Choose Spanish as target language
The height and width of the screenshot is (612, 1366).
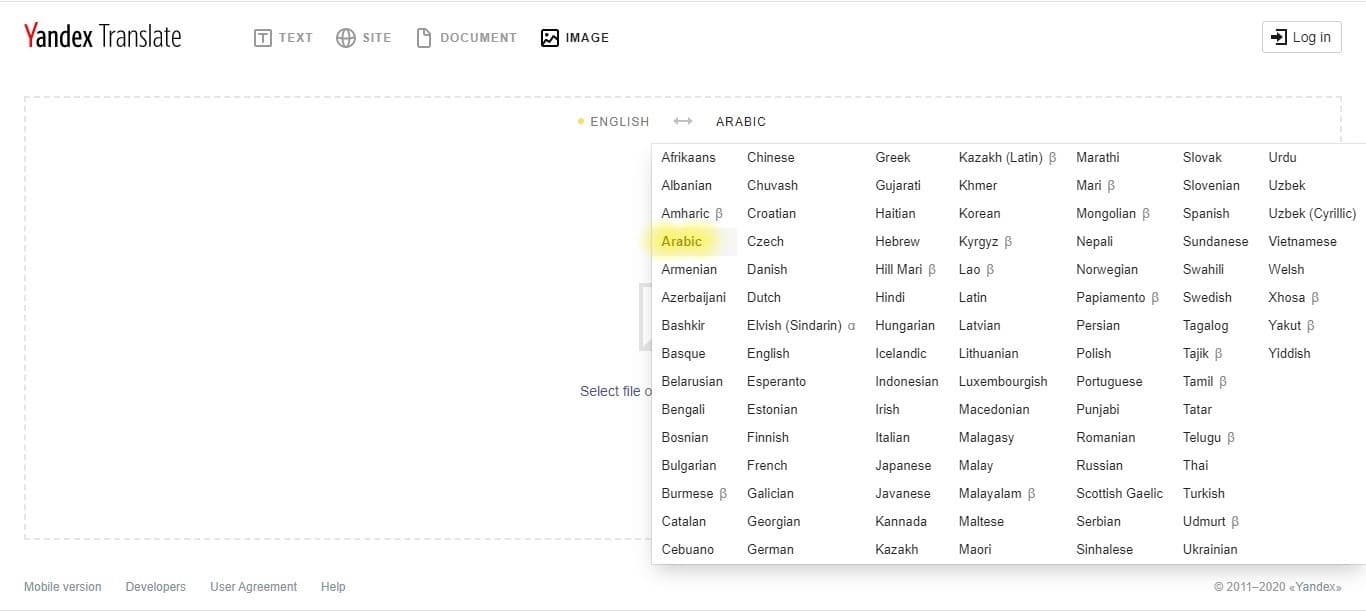[x=1206, y=213]
